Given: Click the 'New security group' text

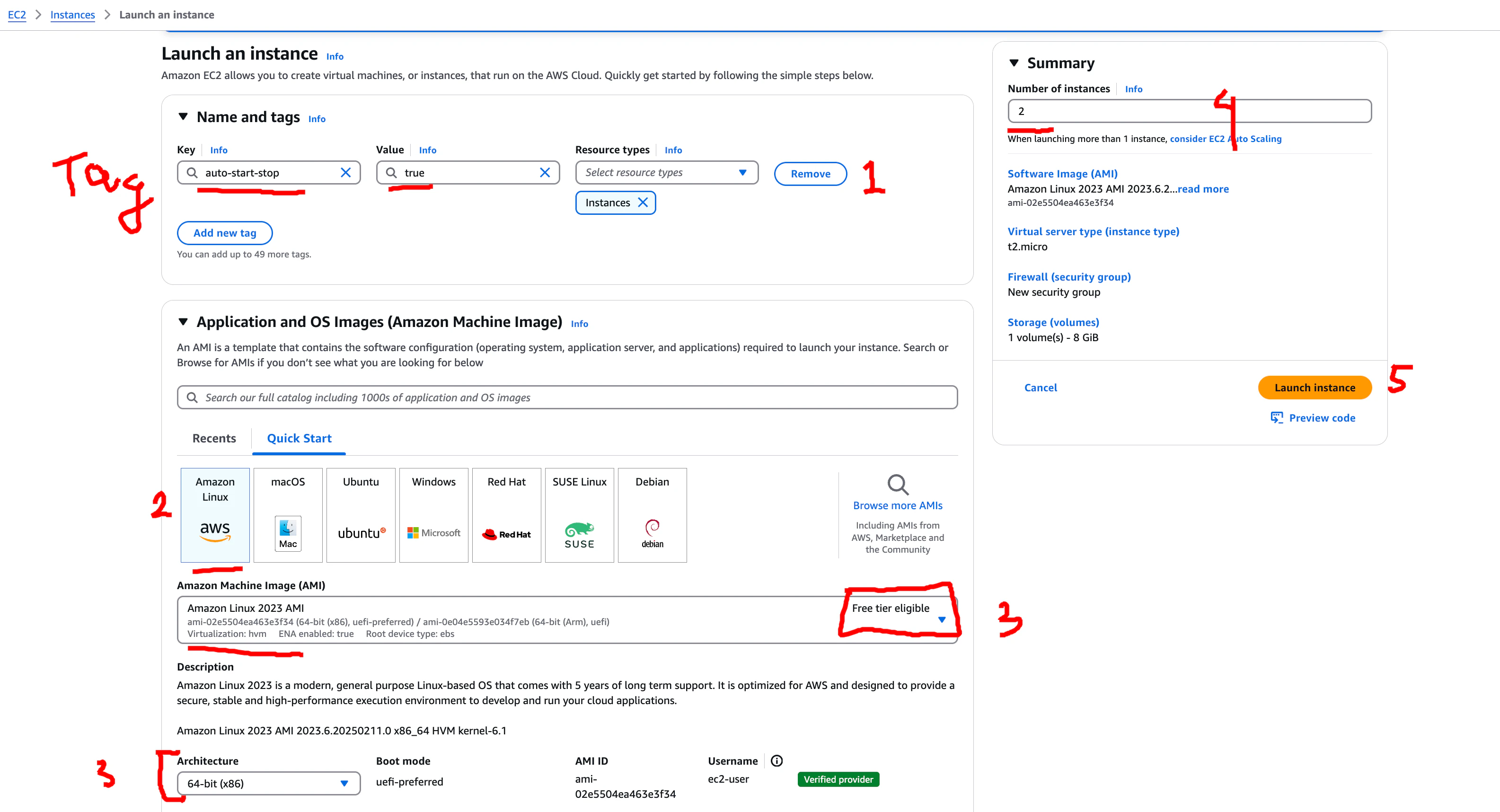Looking at the screenshot, I should [1054, 292].
